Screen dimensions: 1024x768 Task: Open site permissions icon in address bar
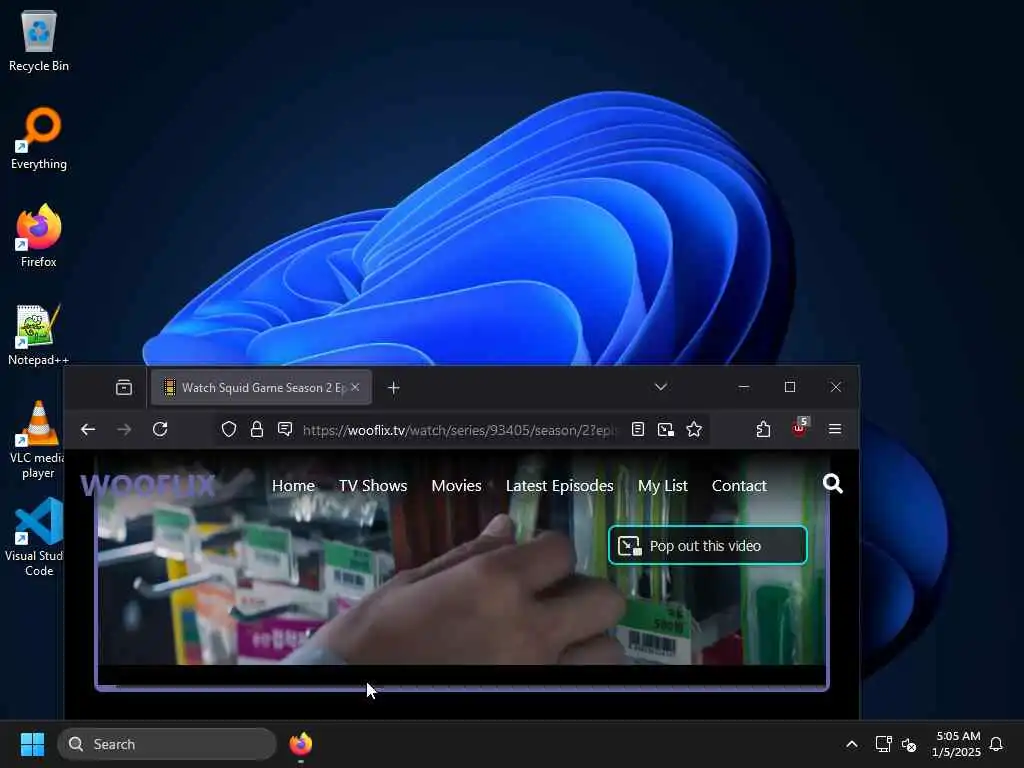pyautogui.click(x=285, y=429)
